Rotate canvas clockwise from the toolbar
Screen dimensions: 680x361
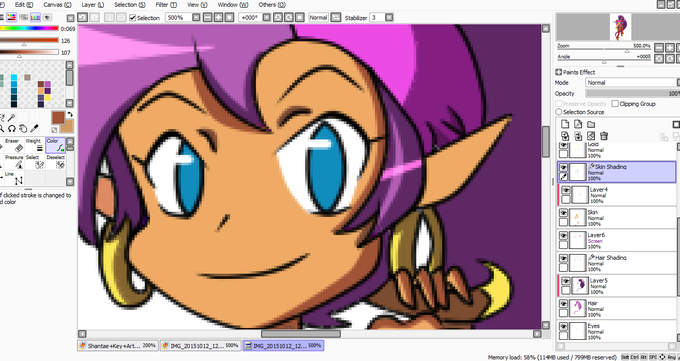point(288,17)
